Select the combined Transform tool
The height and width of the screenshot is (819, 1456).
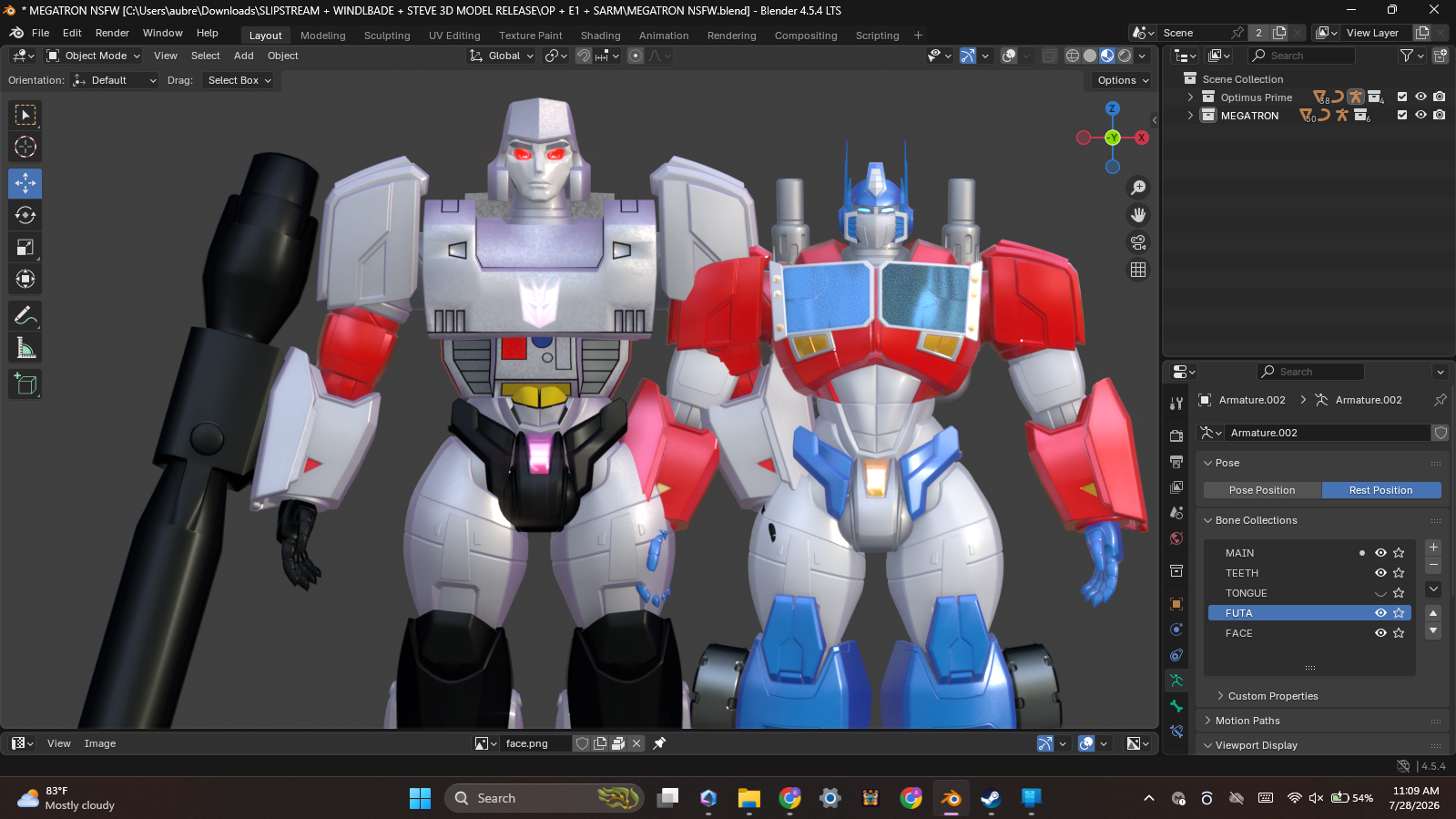tap(25, 279)
